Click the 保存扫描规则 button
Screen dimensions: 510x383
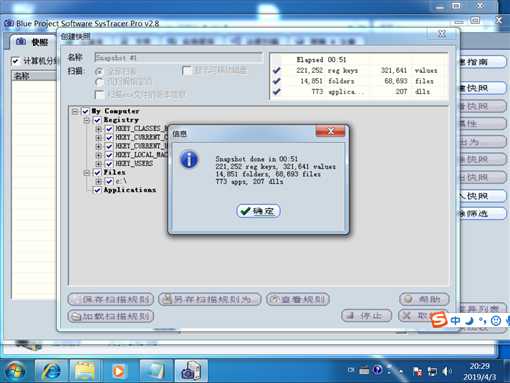[111, 299]
